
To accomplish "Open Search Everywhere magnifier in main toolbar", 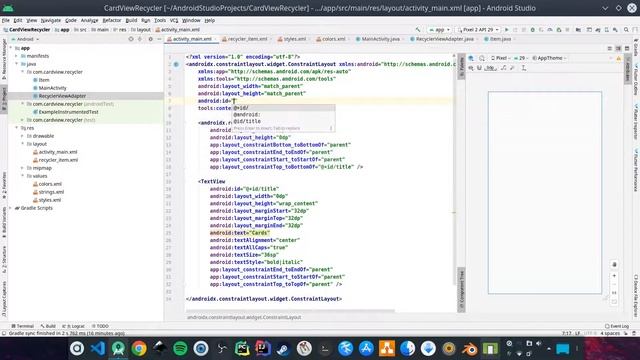I will (626, 30).
